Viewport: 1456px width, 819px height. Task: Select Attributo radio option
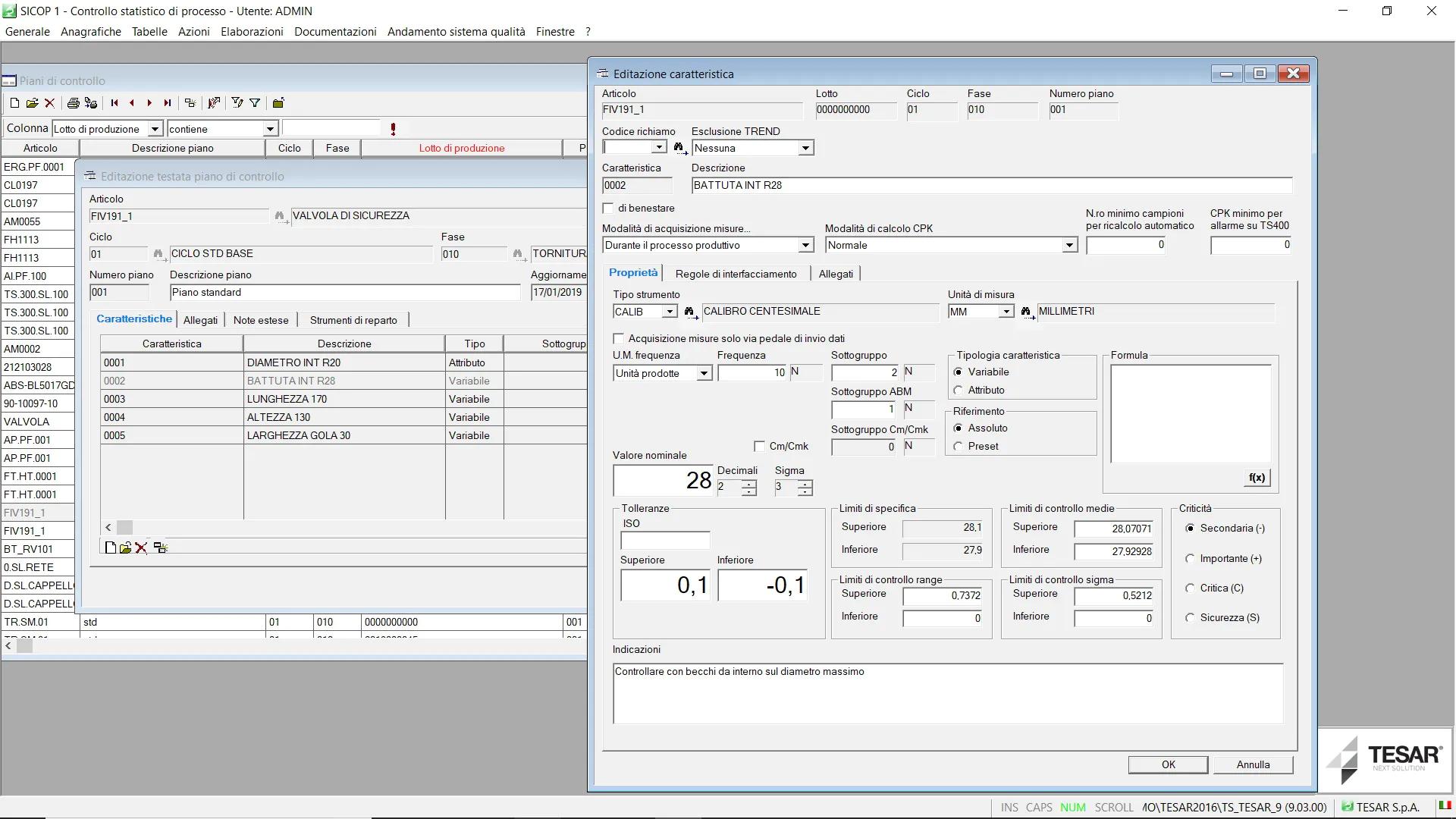tap(959, 391)
